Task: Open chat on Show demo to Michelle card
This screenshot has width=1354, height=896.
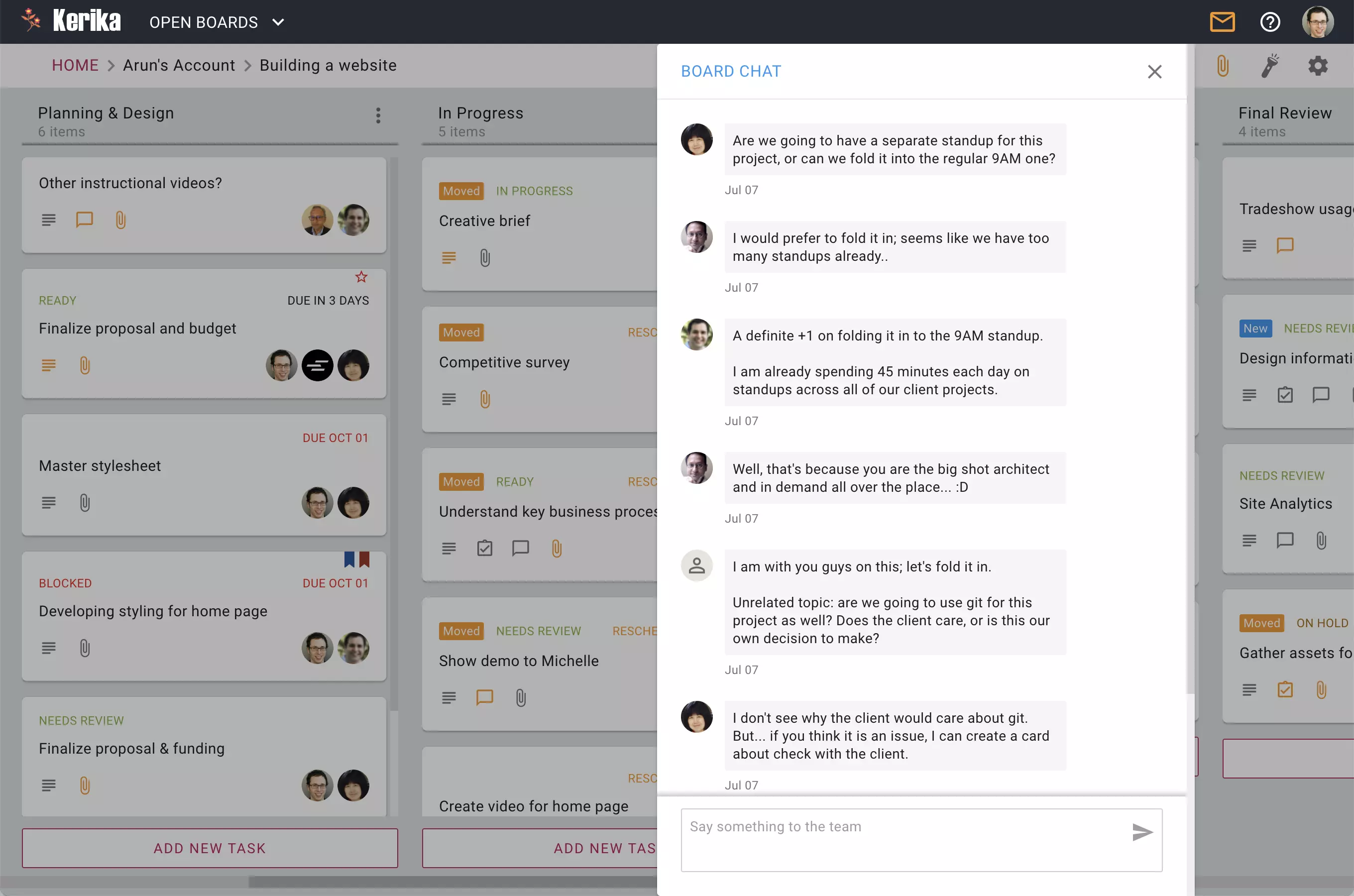Action: tap(484, 698)
